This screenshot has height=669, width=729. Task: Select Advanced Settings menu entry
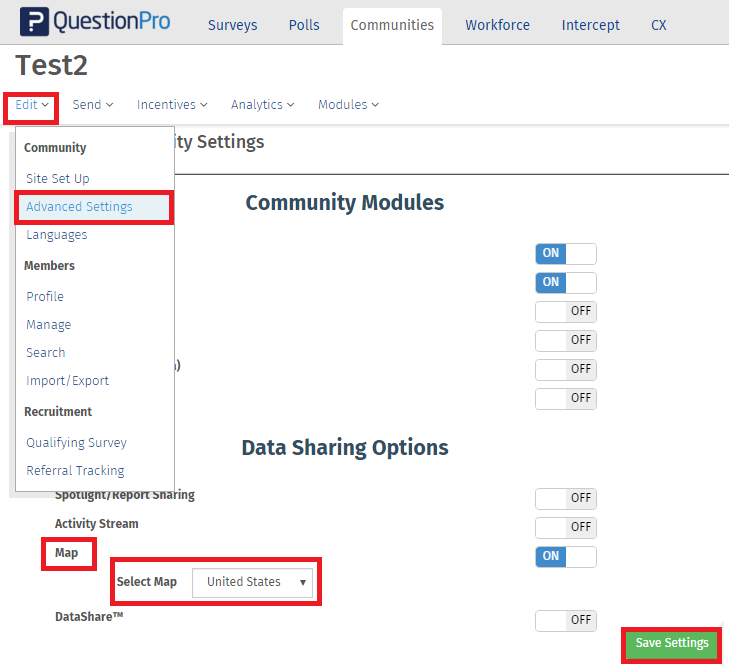point(94,207)
